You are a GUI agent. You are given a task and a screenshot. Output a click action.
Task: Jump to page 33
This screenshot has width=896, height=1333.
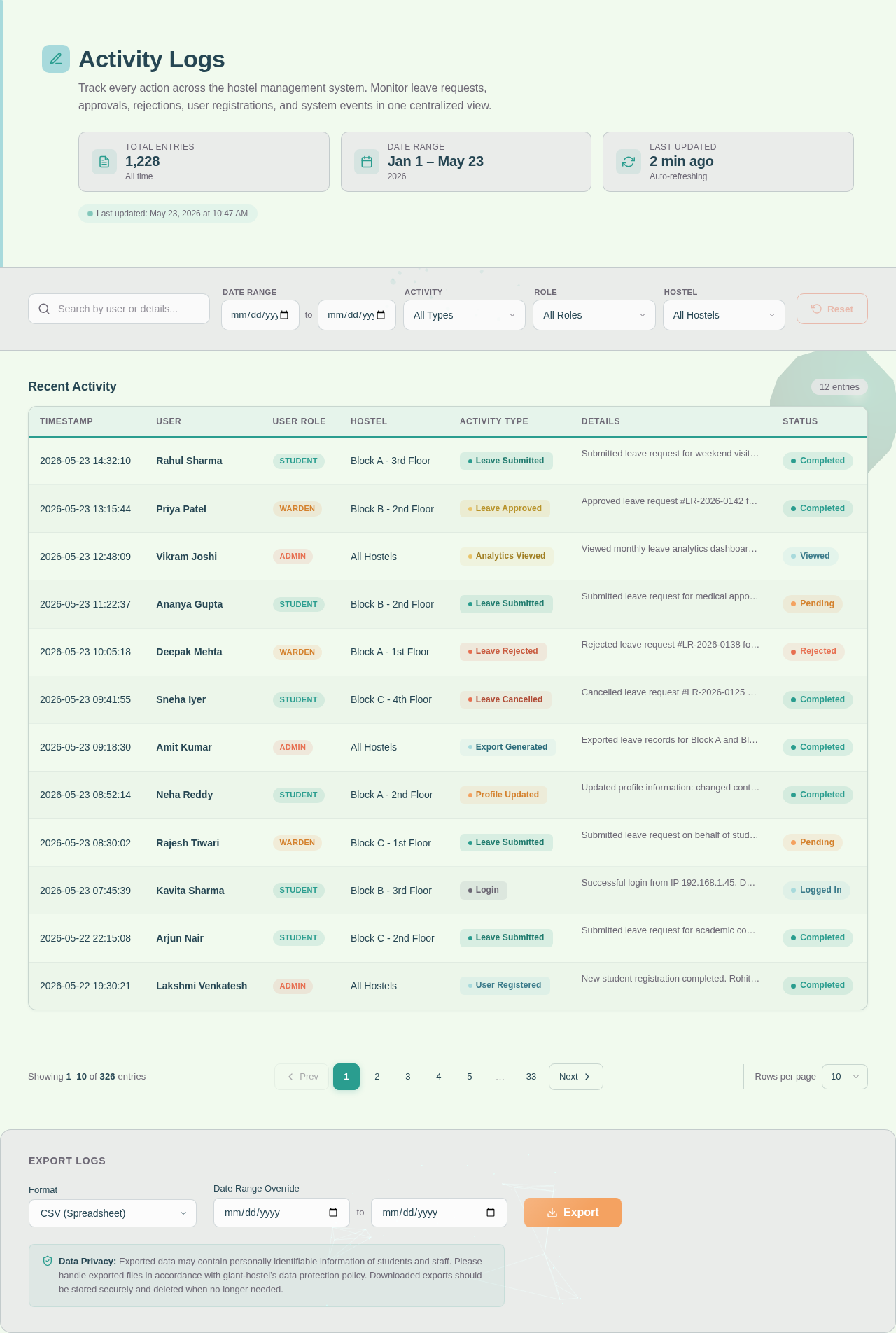(x=531, y=1077)
